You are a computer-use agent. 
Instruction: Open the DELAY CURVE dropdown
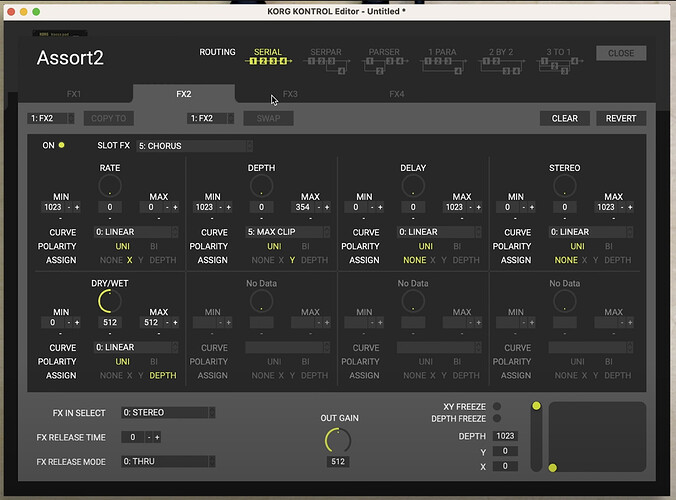439,232
